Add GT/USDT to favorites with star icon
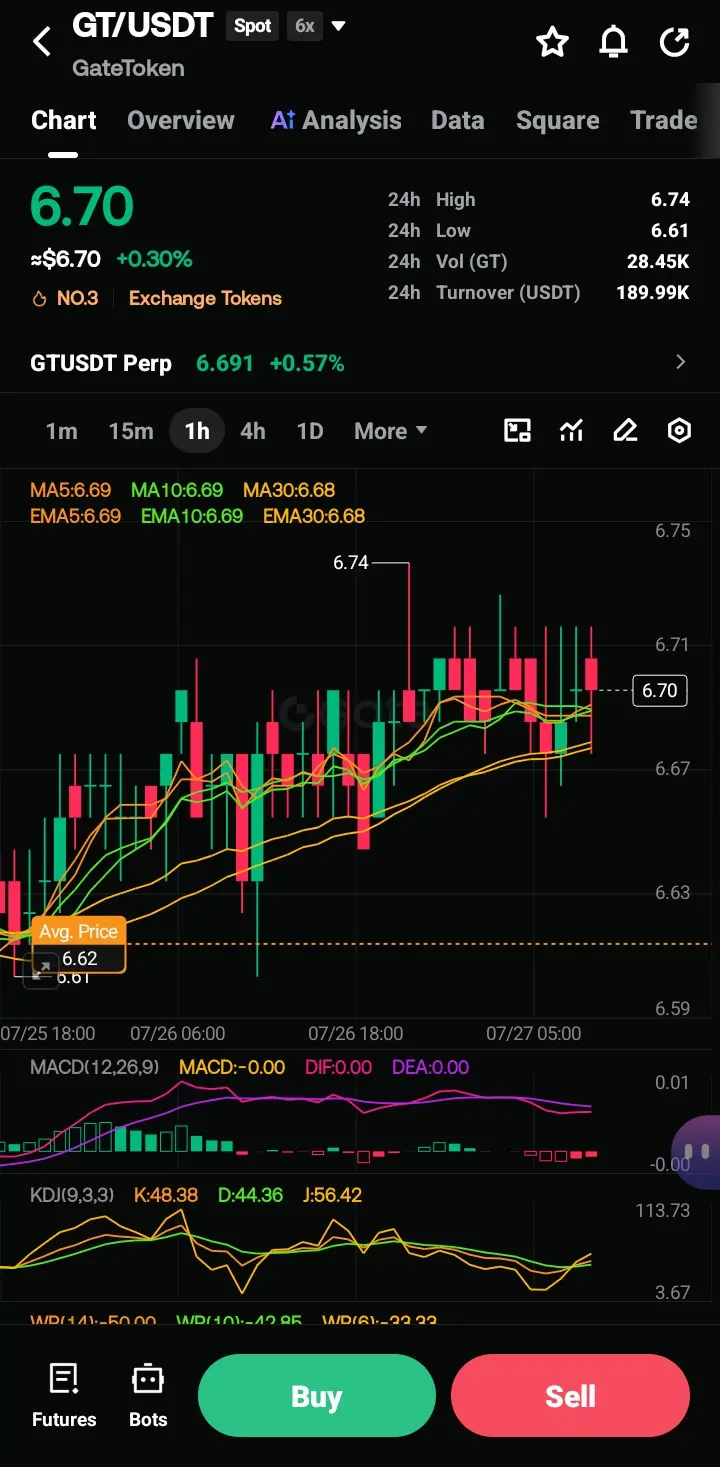Screen dimensions: 720x1467 click(x=552, y=42)
